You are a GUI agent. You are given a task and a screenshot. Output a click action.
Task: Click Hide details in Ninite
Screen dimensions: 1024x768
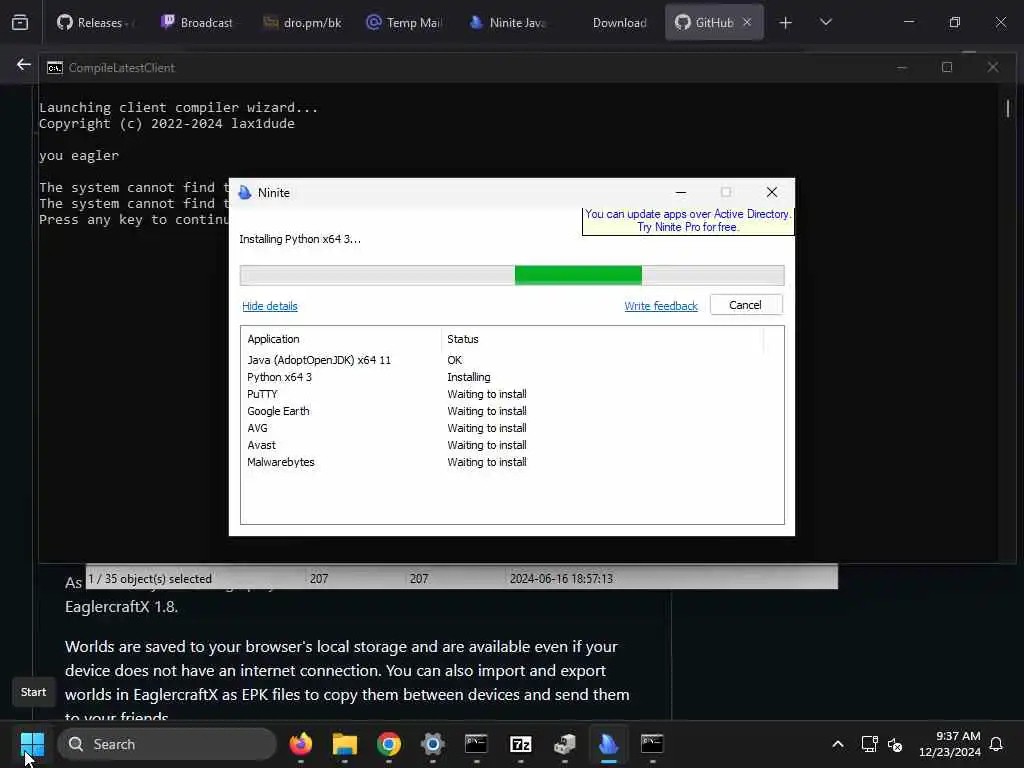click(x=270, y=306)
